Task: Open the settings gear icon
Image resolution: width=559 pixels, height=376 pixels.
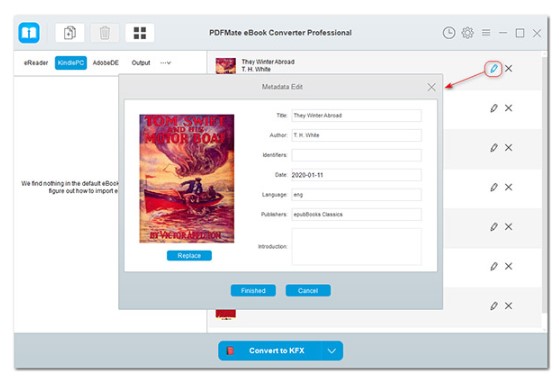Action: point(467,33)
